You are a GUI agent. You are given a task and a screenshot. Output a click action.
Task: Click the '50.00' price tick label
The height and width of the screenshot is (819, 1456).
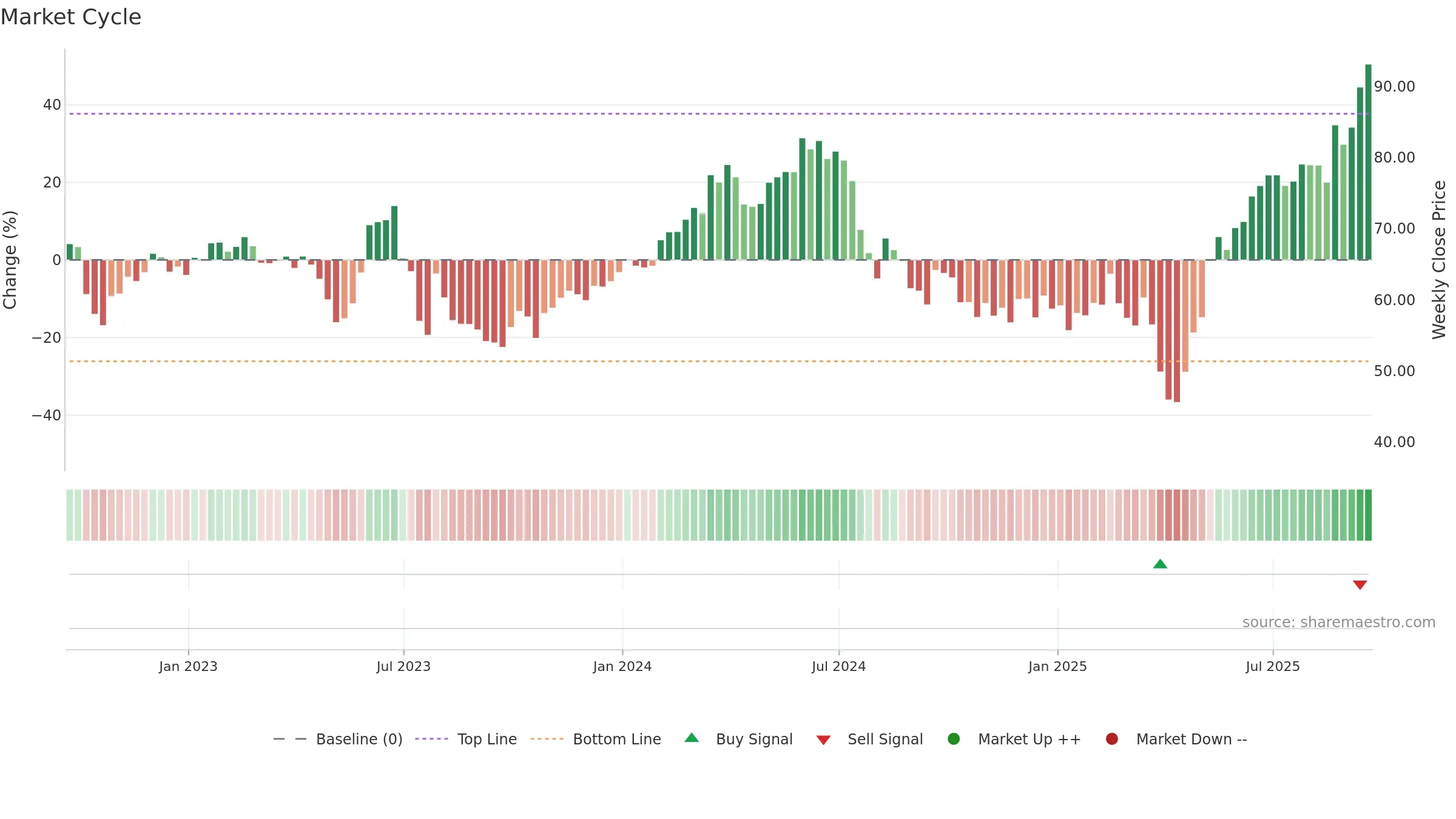coord(1394,371)
